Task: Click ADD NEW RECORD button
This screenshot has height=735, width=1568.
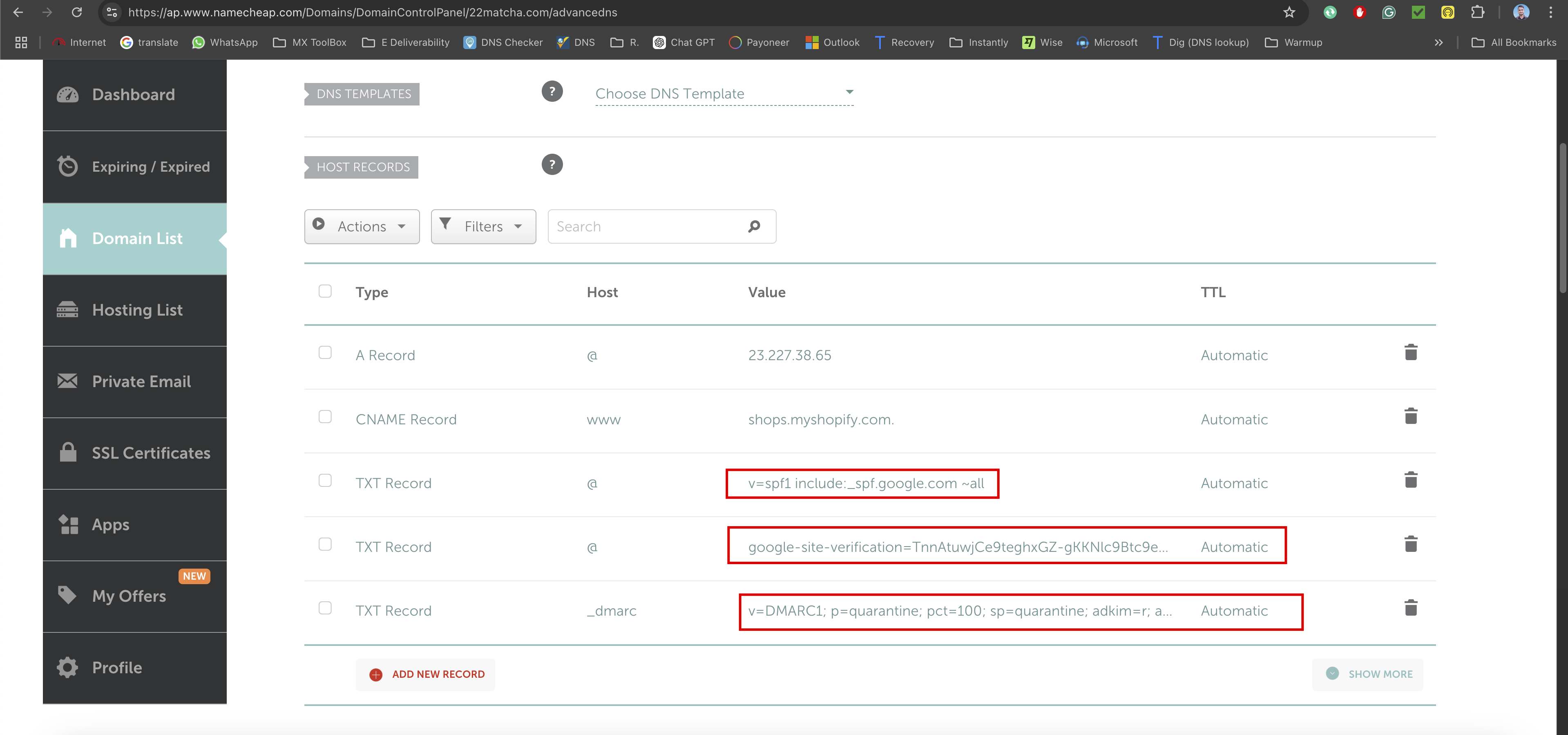Action: [425, 674]
